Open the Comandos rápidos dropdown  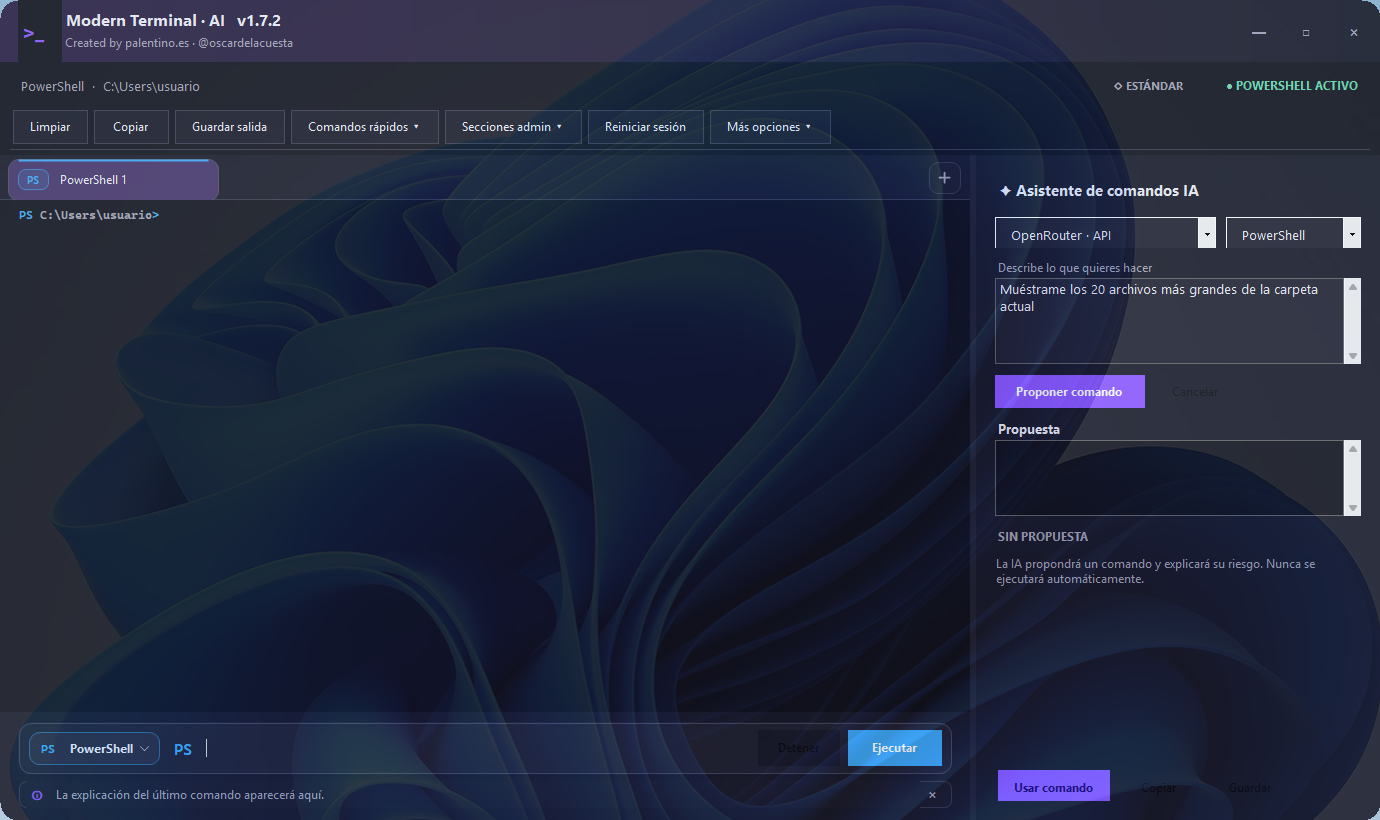(x=364, y=127)
